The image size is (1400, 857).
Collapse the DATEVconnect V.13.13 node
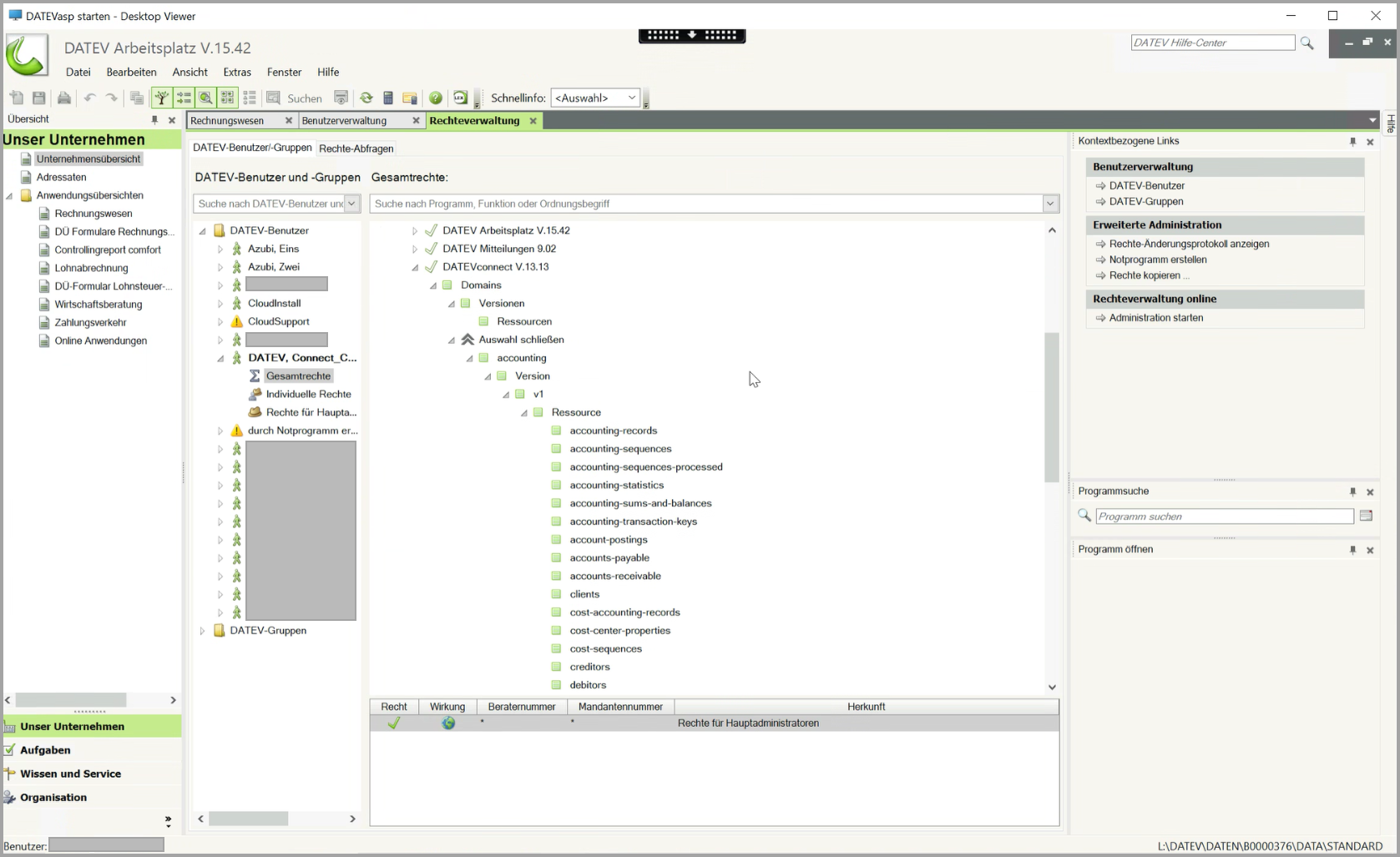[x=415, y=268]
